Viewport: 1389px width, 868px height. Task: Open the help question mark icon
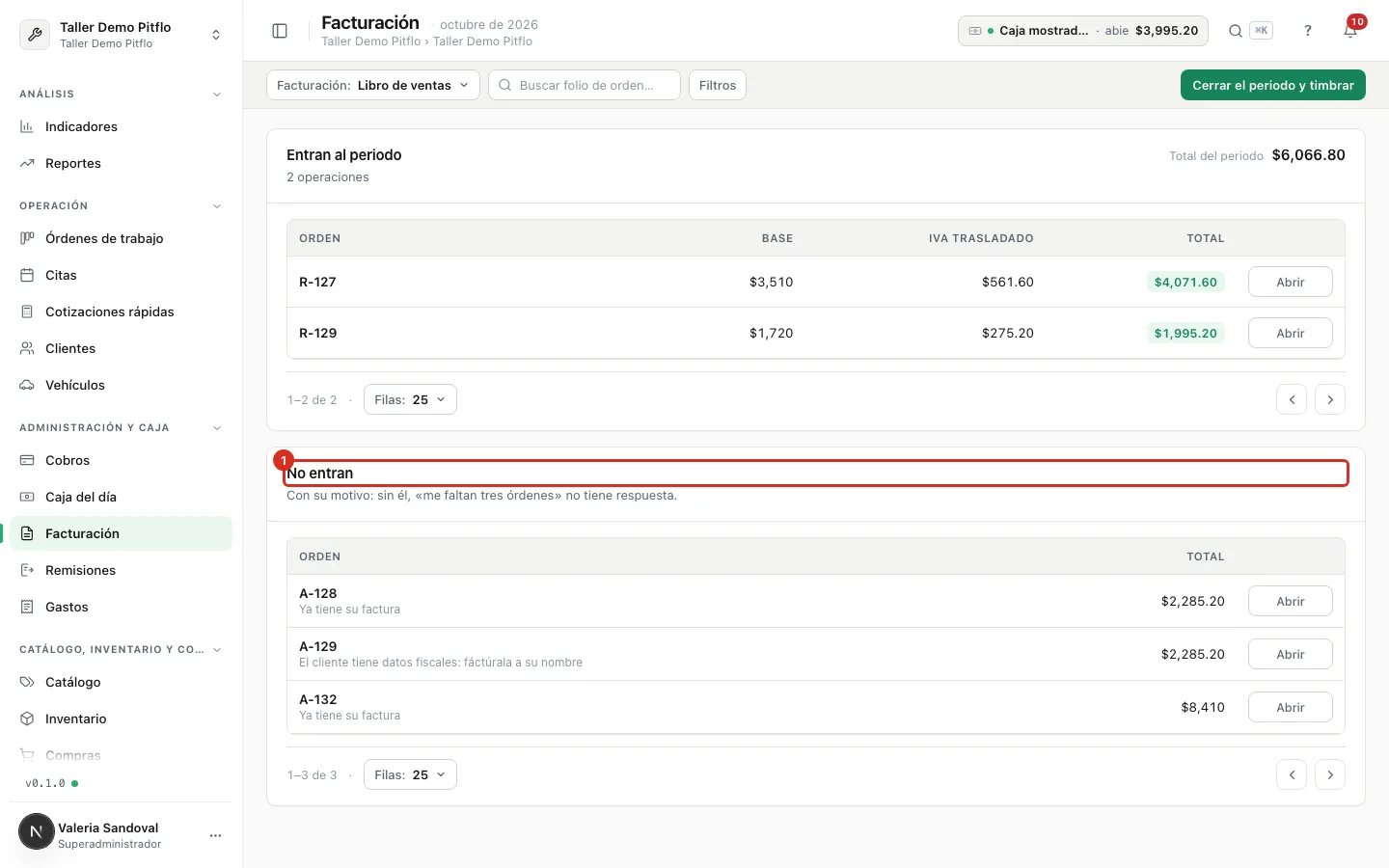pyautogui.click(x=1308, y=31)
